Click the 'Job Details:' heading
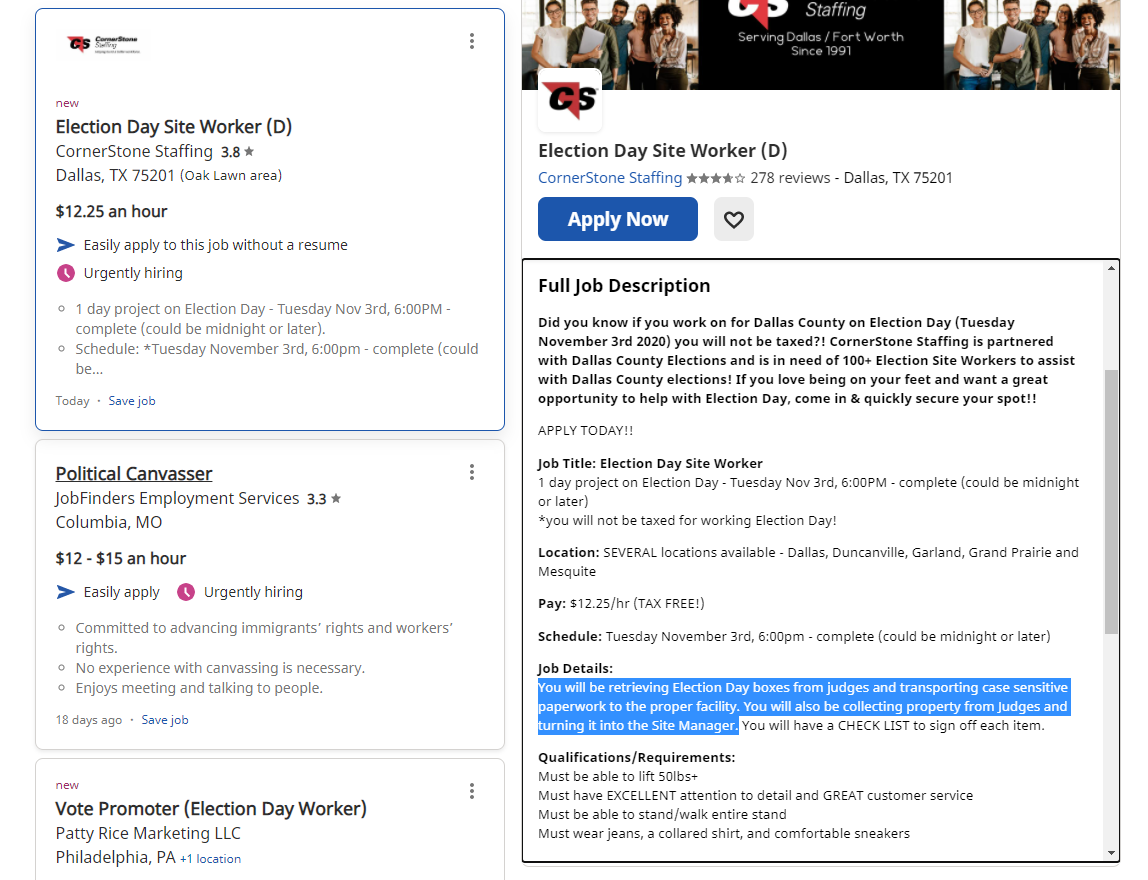The image size is (1148, 880). [575, 668]
